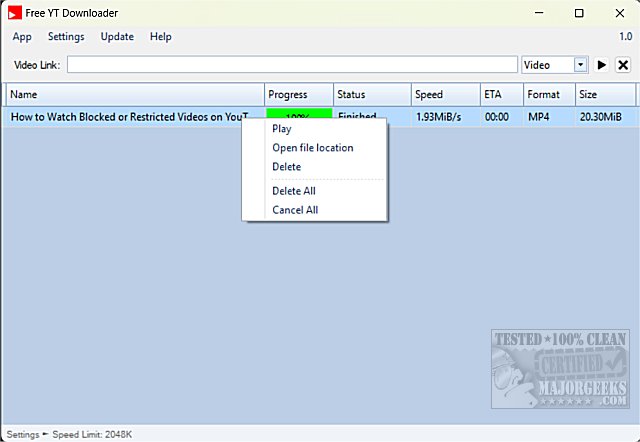Click the Free YT Downloader app icon
Image resolution: width=640 pixels, height=442 pixels.
click(15, 13)
